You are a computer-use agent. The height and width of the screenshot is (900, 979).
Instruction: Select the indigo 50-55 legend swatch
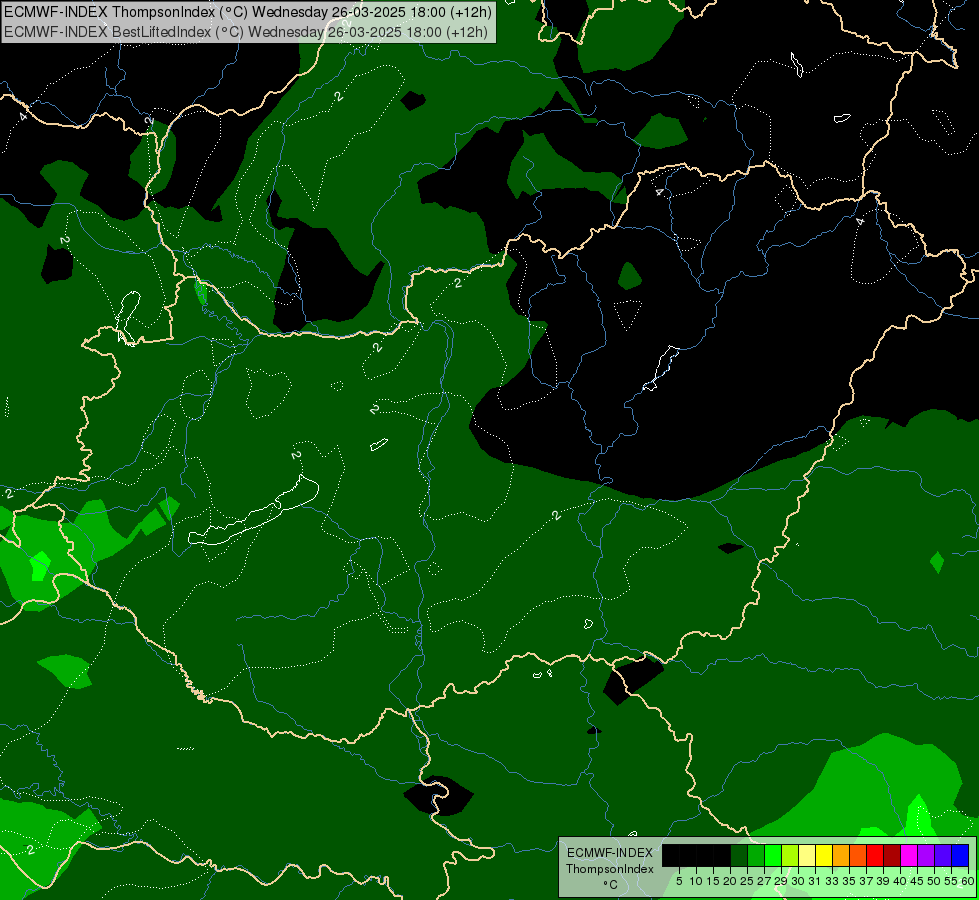click(943, 855)
